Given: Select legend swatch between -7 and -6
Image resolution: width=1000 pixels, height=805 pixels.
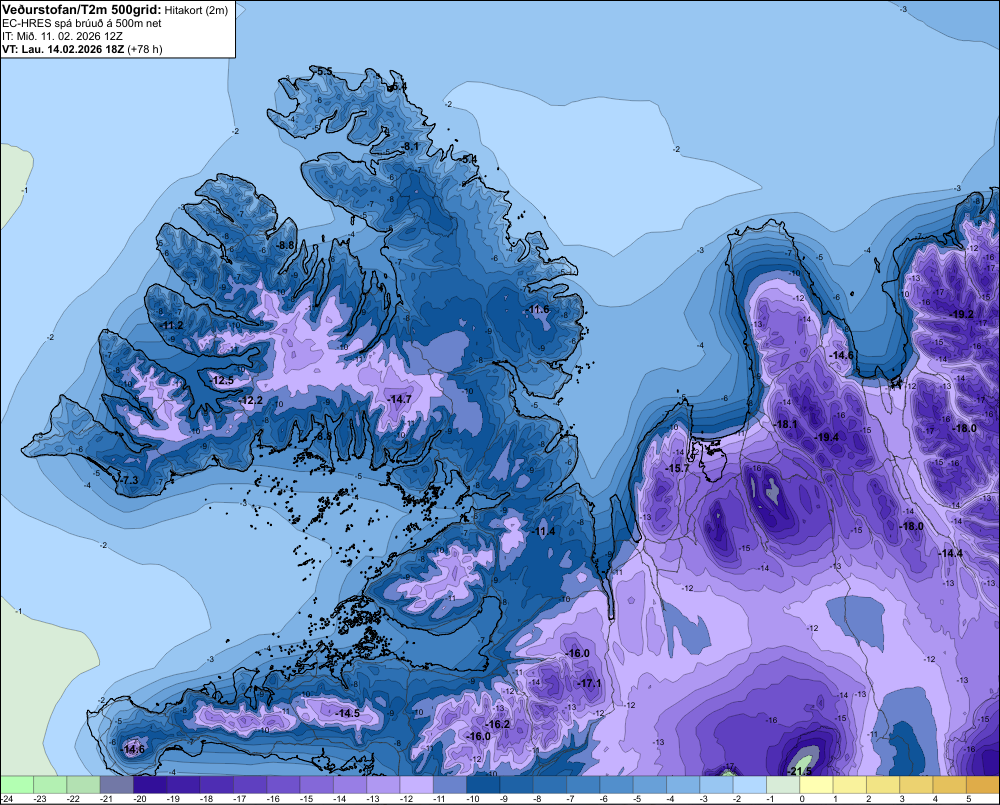Looking at the screenshot, I should point(583,784).
